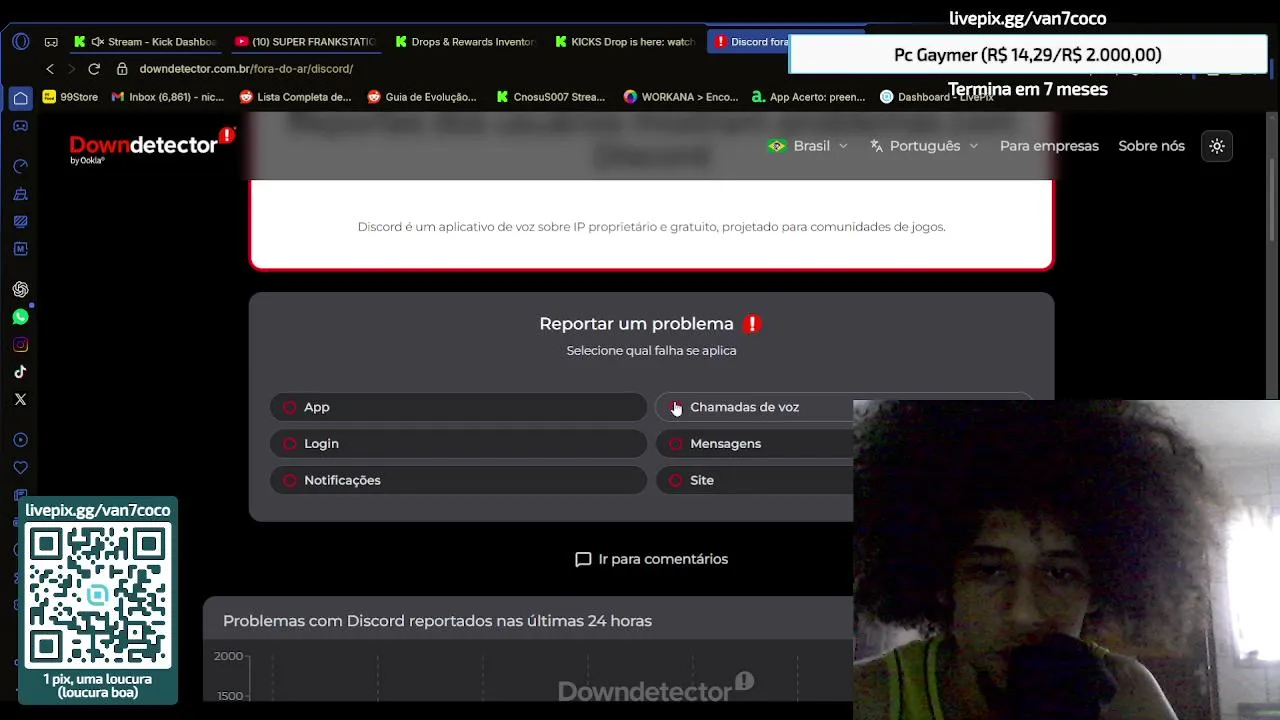Switch to Drops & Rewards Inventory tab
Viewport: 1280px width, 720px height.
(465, 42)
